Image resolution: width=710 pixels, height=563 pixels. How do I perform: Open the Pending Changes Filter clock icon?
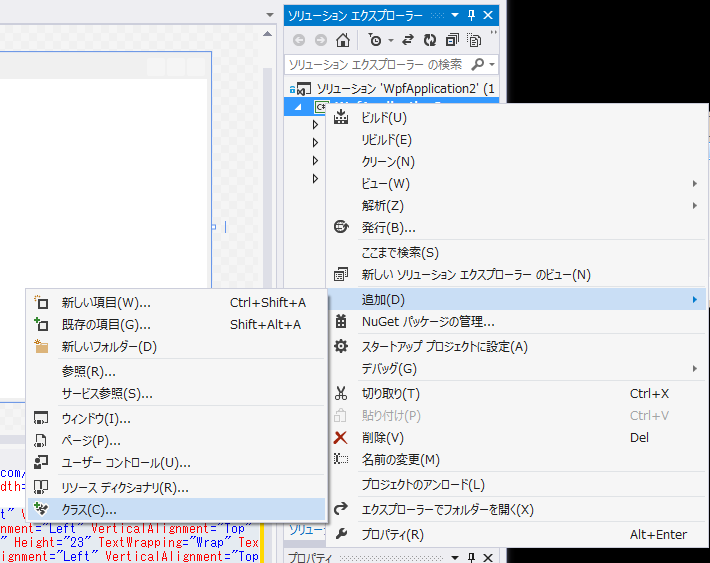(x=375, y=40)
